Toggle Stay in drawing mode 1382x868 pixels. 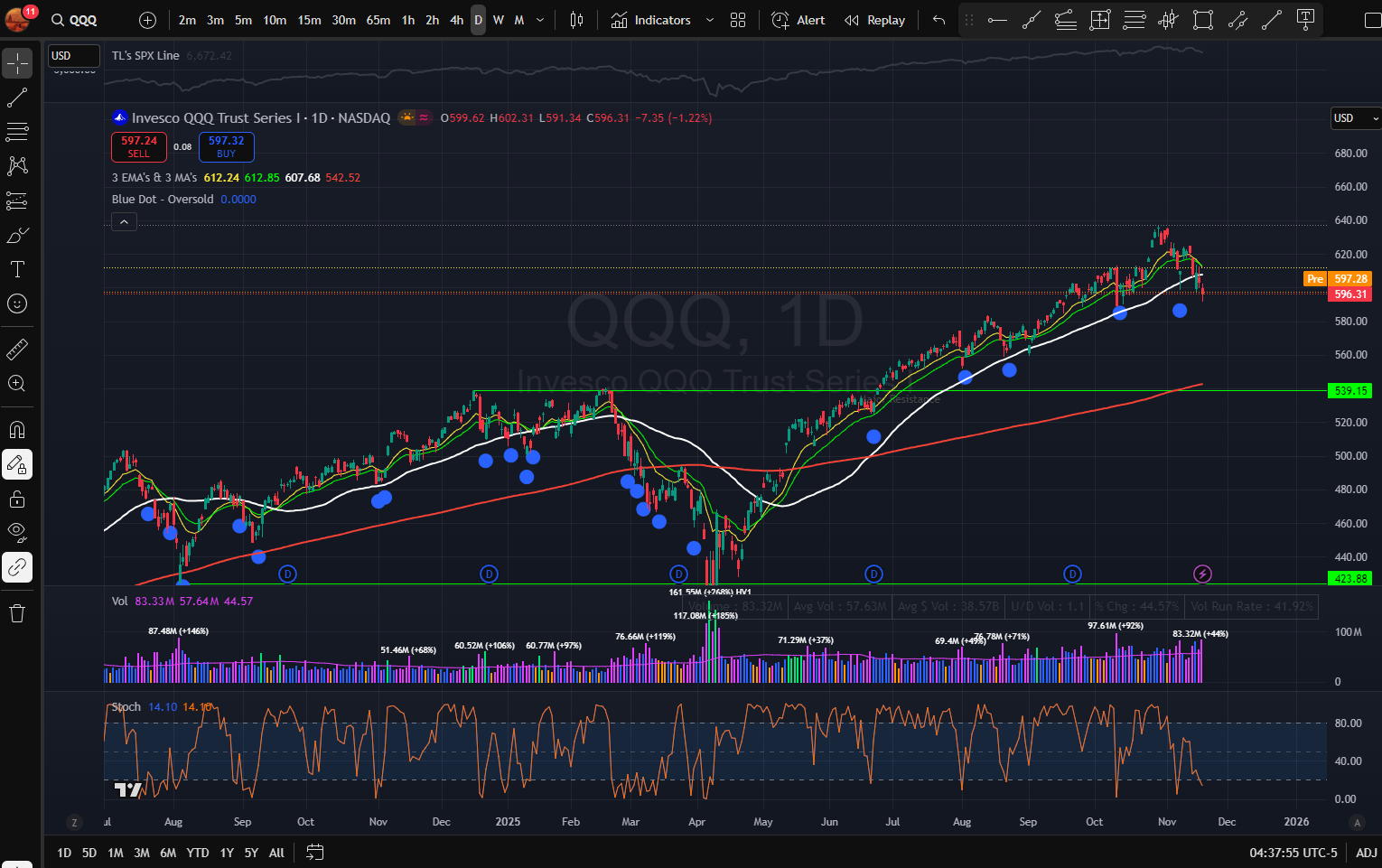click(17, 464)
